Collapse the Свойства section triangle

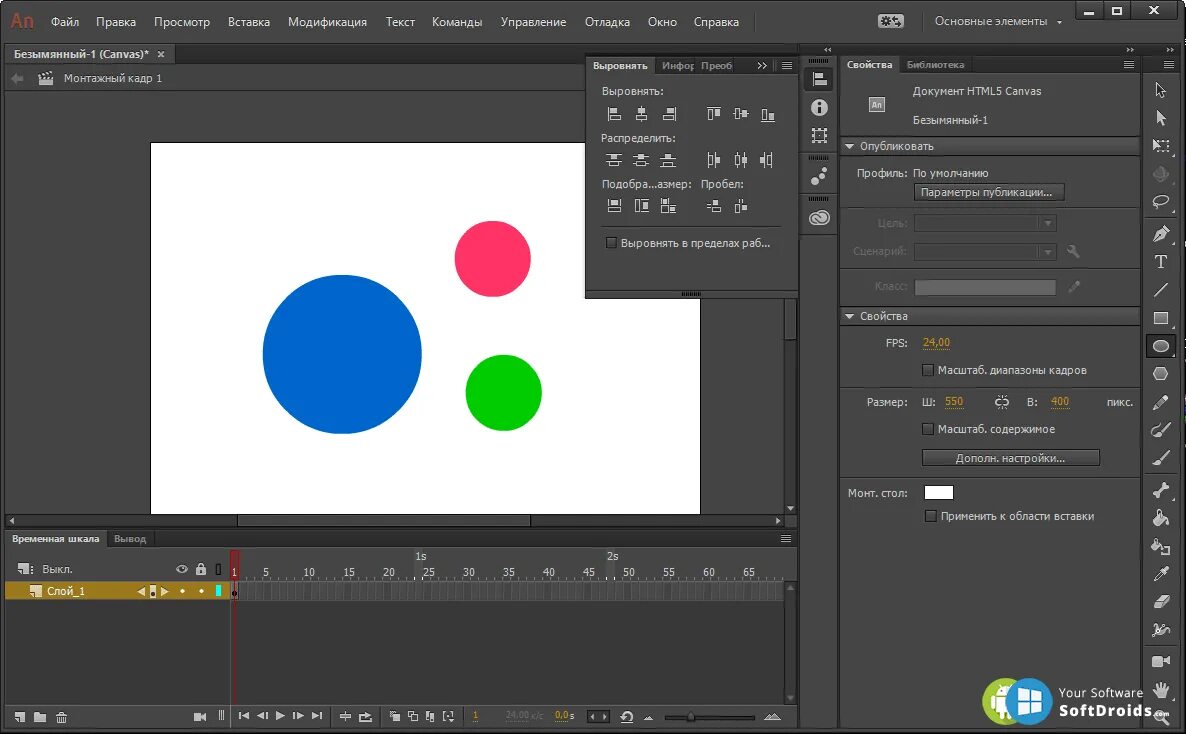click(850, 316)
